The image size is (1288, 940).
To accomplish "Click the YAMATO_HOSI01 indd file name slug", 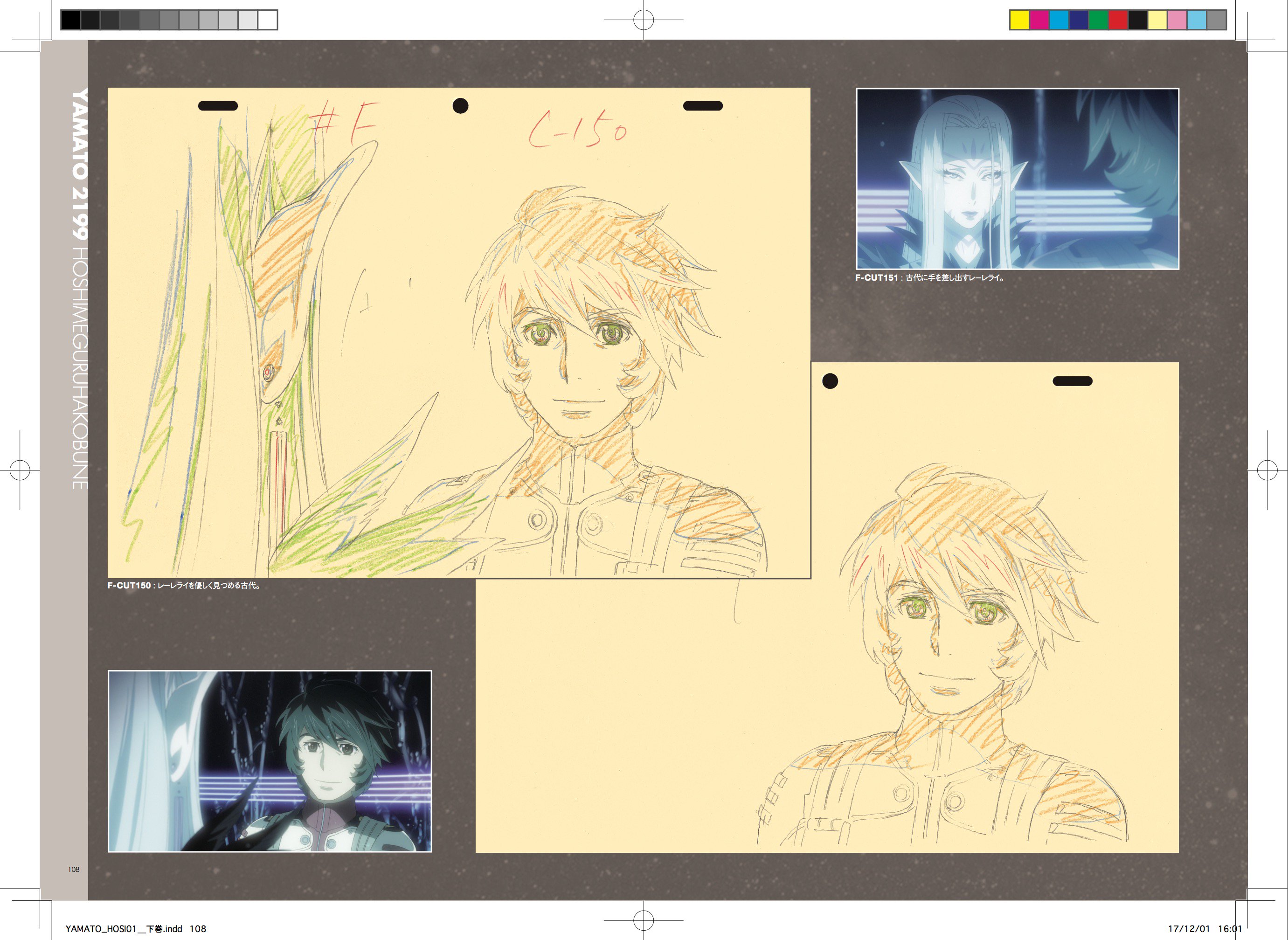I will 135,929.
